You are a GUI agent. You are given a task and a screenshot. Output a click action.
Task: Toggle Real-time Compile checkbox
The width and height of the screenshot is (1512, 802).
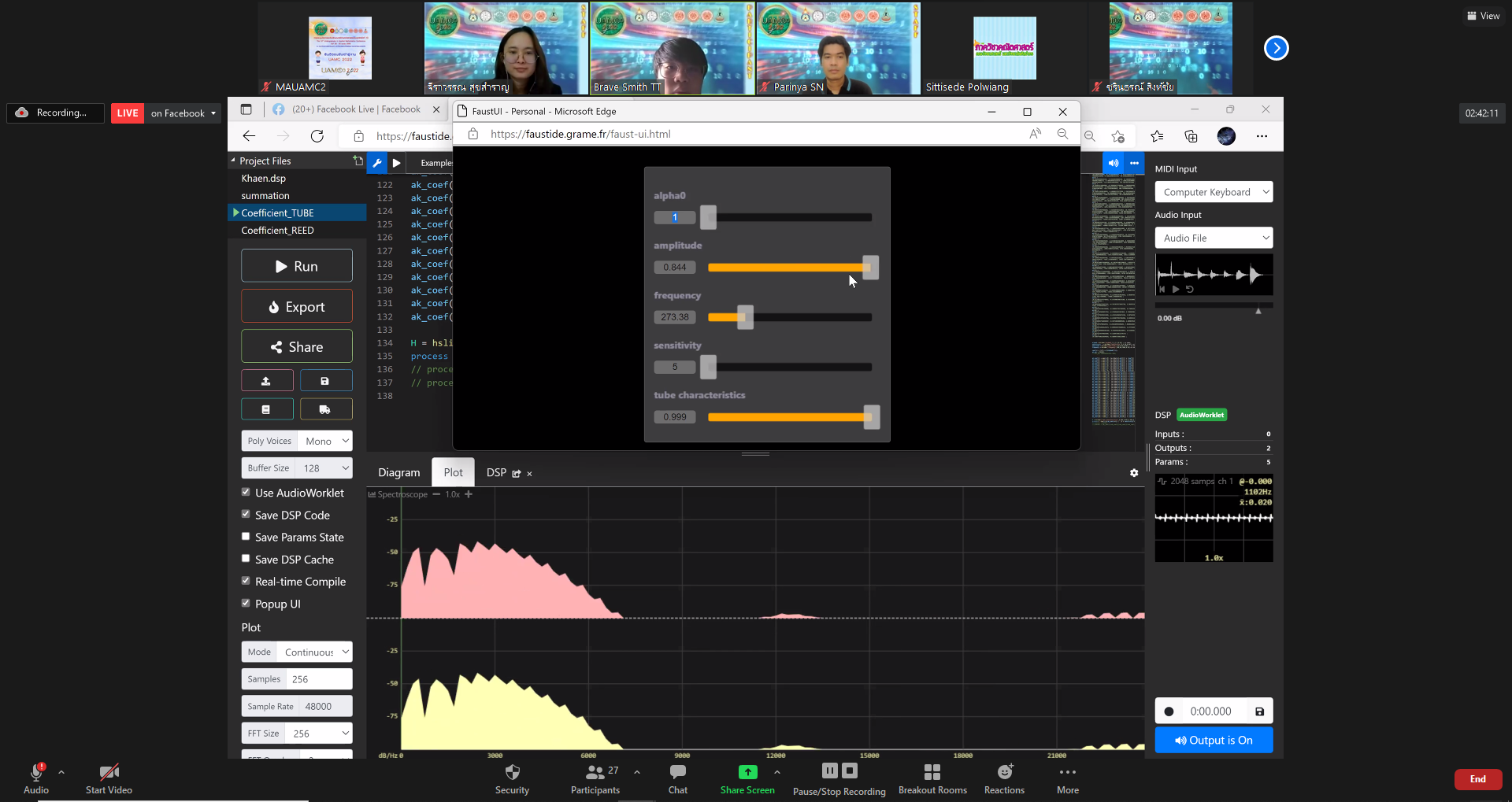click(x=246, y=581)
